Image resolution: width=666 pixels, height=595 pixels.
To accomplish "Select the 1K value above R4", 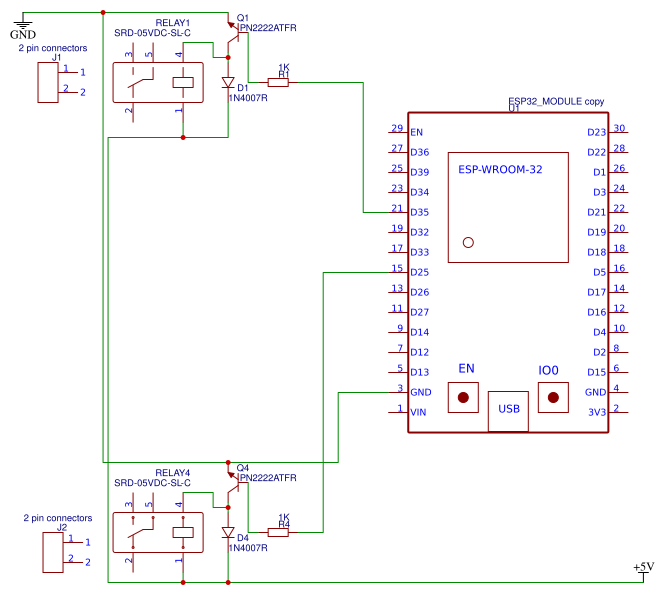I will click(284, 517).
